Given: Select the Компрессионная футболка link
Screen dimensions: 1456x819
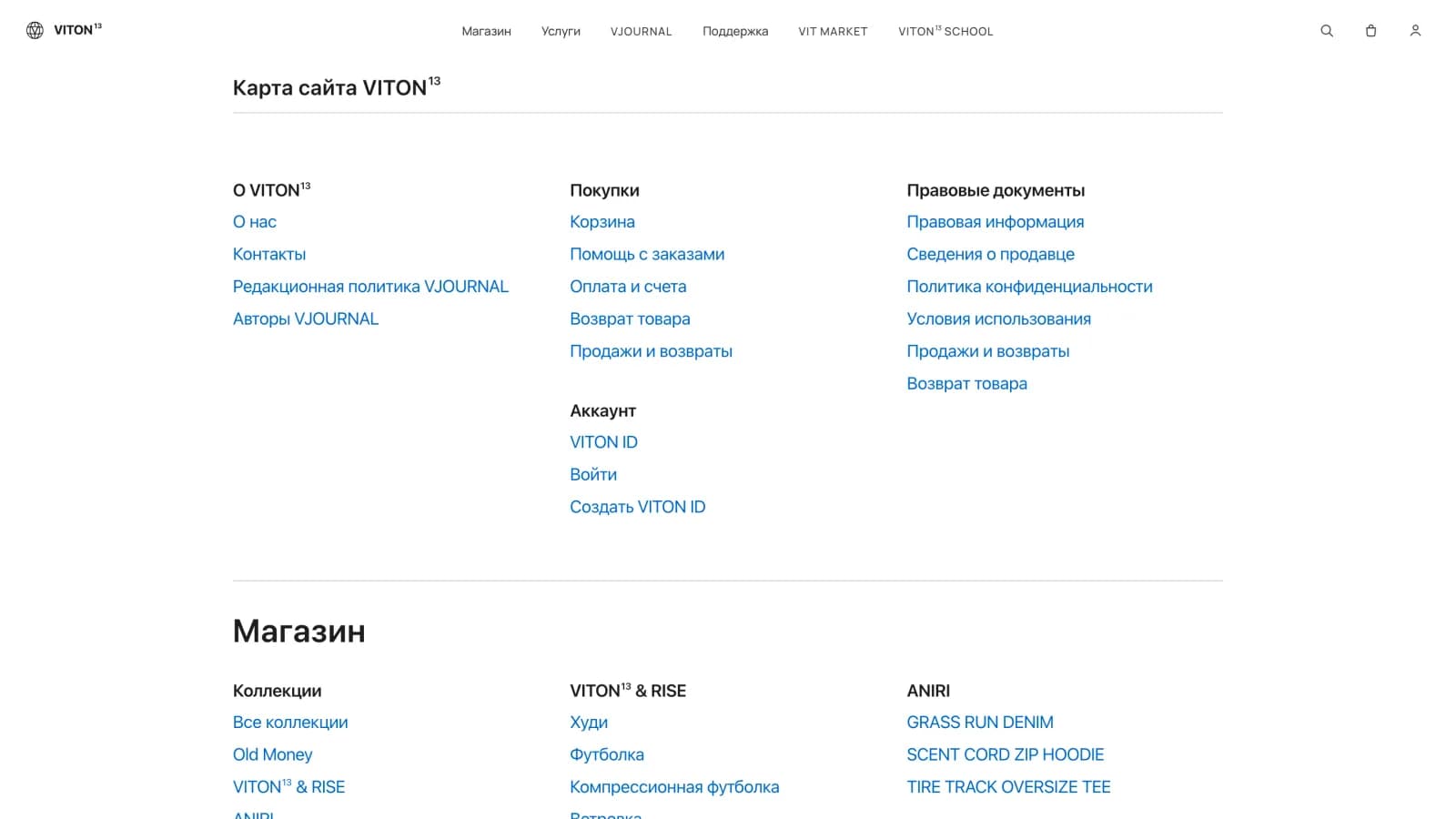Looking at the screenshot, I should (674, 787).
